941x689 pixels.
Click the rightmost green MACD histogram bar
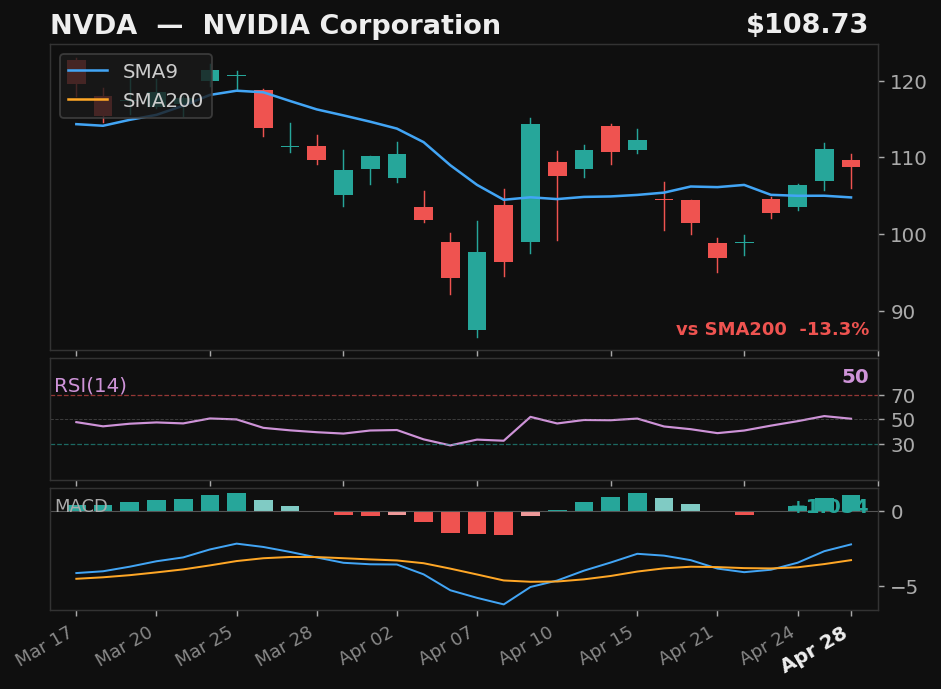(x=851, y=503)
